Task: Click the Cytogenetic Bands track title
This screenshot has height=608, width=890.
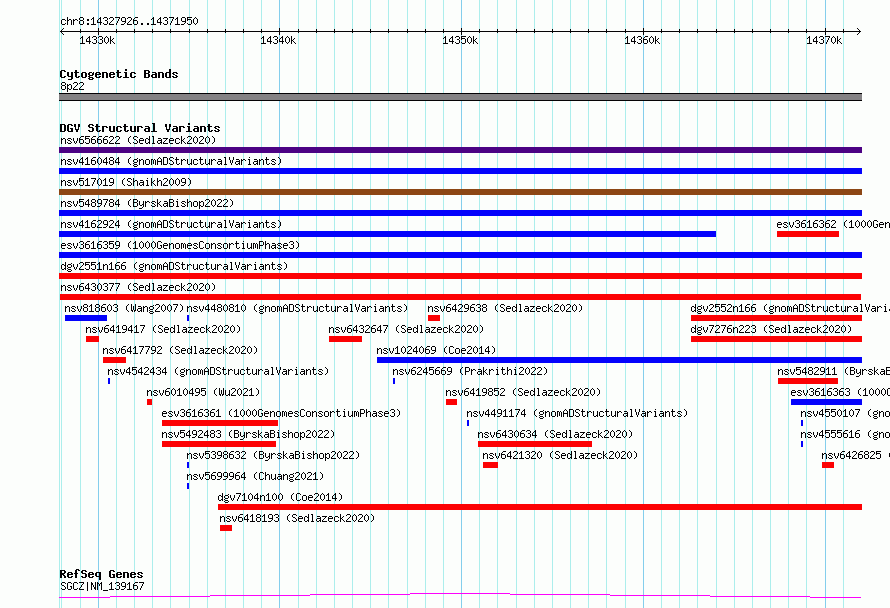Action: coord(119,74)
